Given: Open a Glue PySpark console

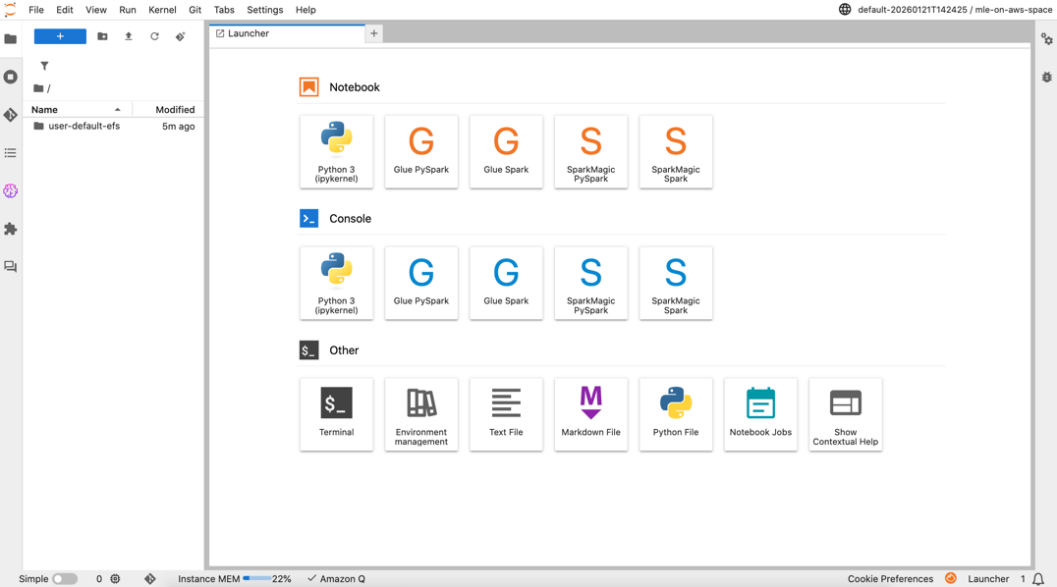Looking at the screenshot, I should tap(421, 283).
